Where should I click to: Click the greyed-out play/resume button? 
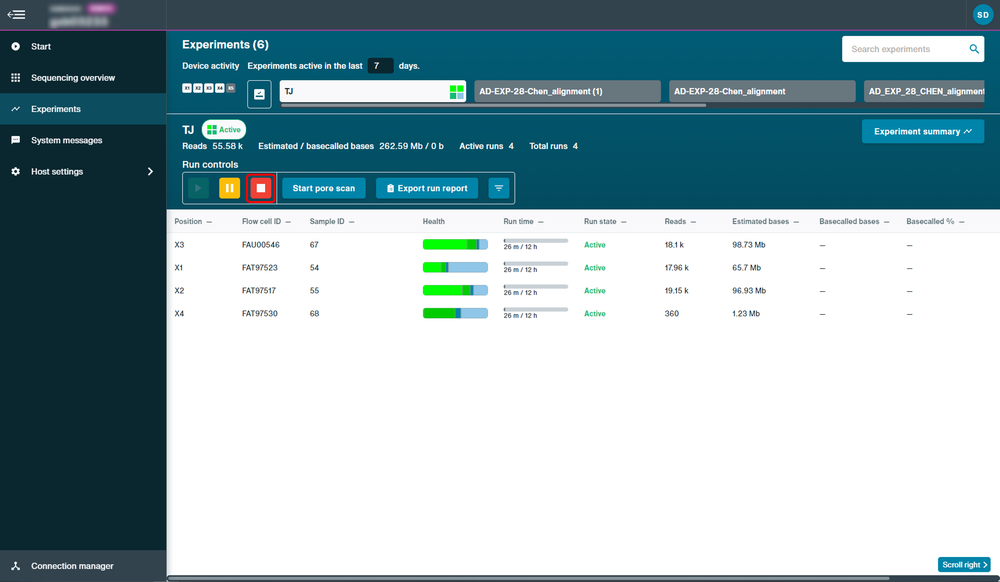tap(198, 188)
